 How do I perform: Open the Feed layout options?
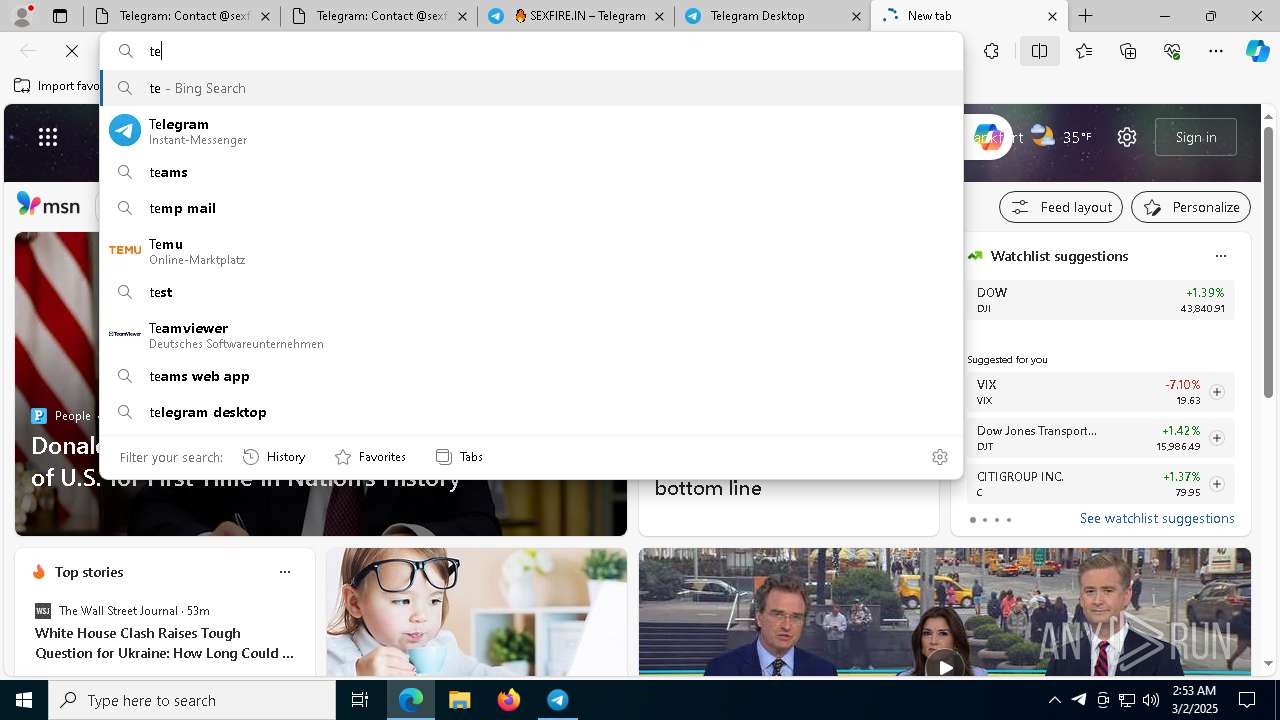point(1061,207)
